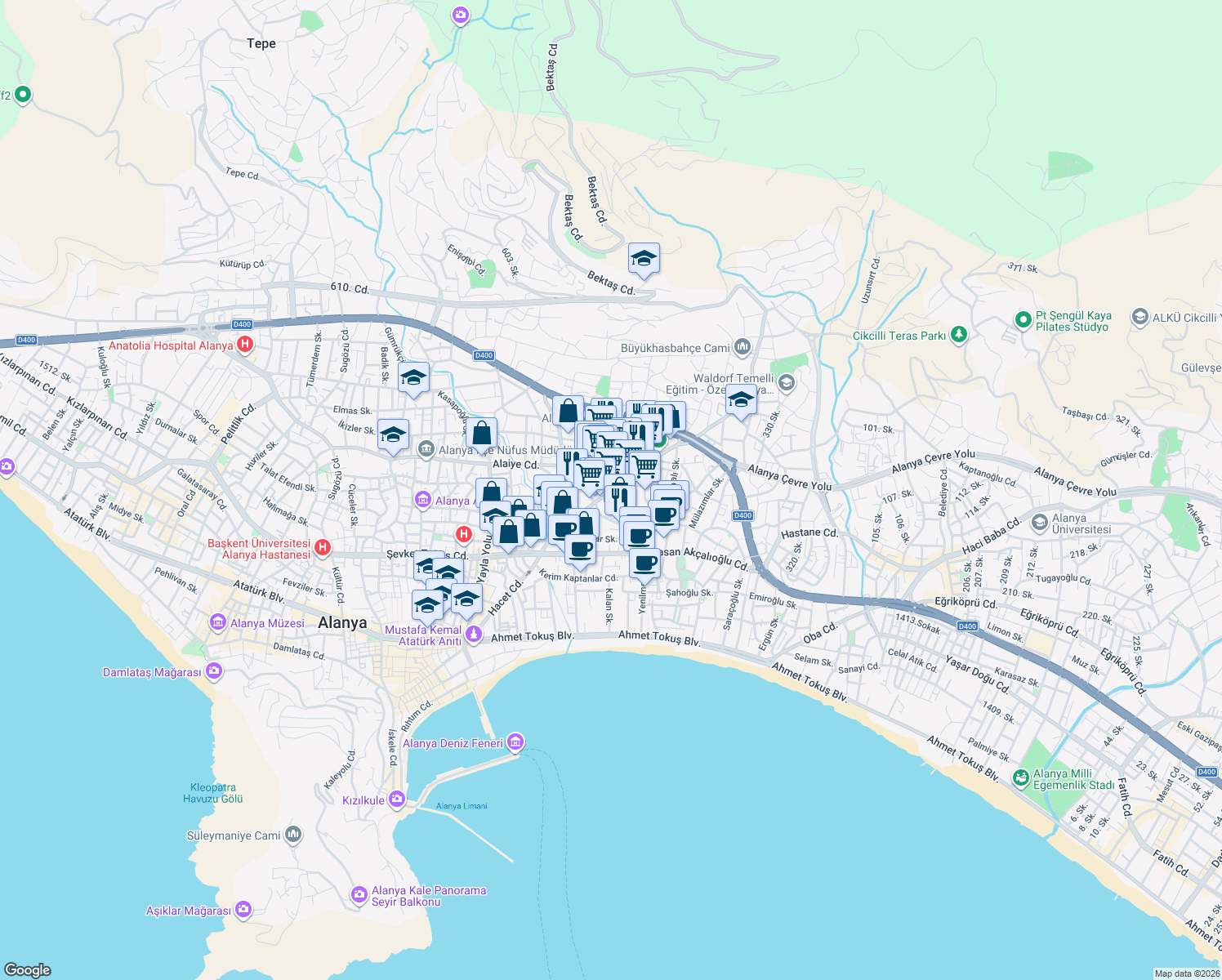Open the Damlataş Mağarası cave marker
The image size is (1222, 980).
pos(212,670)
